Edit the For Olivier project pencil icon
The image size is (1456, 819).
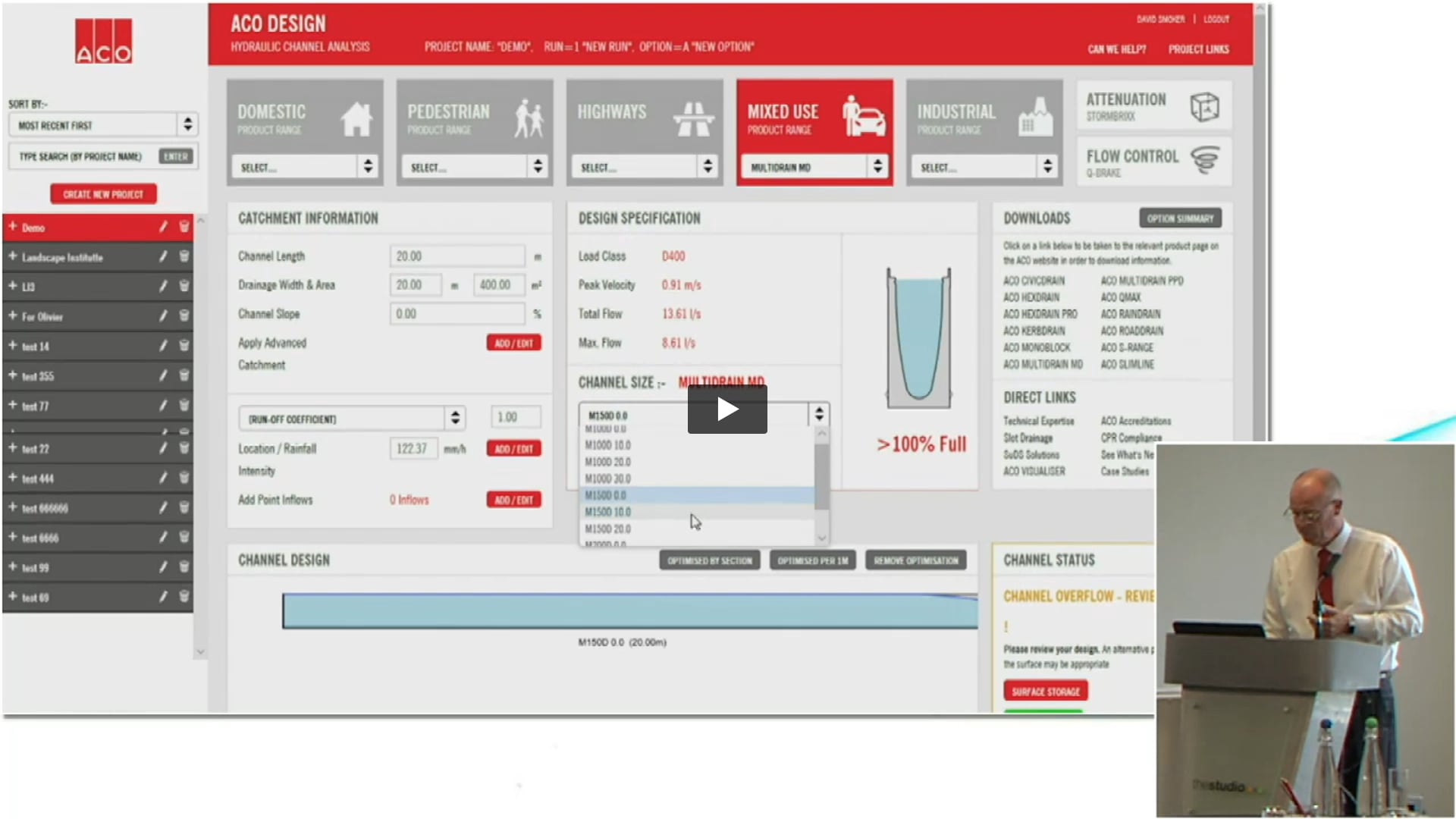click(163, 316)
